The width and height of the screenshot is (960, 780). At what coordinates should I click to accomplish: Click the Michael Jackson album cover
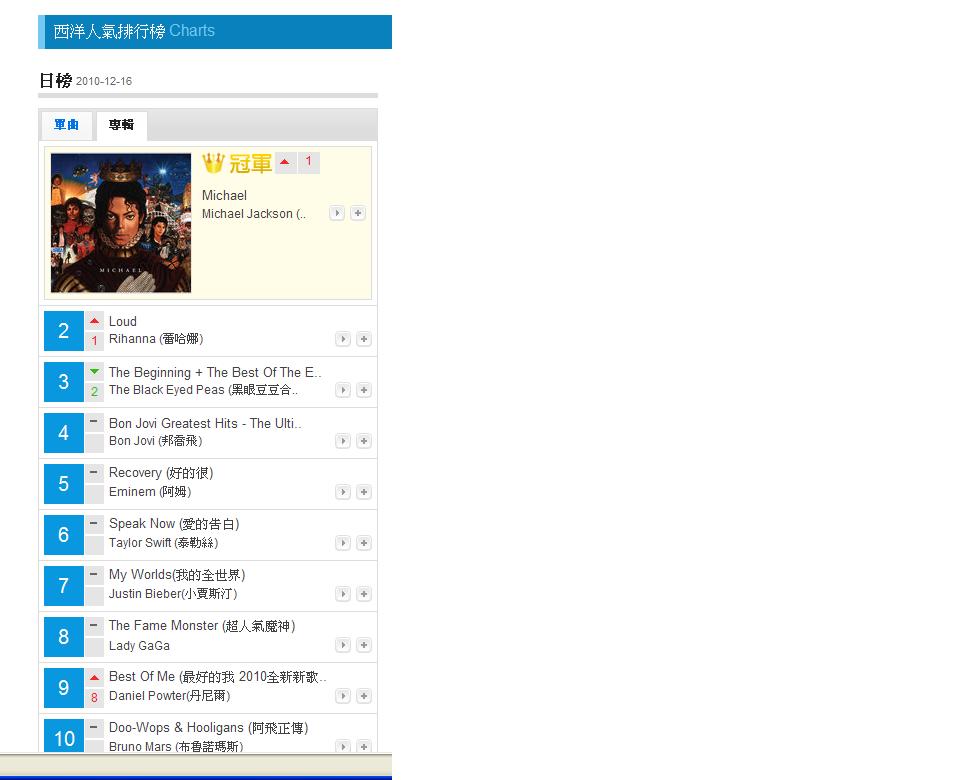point(120,222)
